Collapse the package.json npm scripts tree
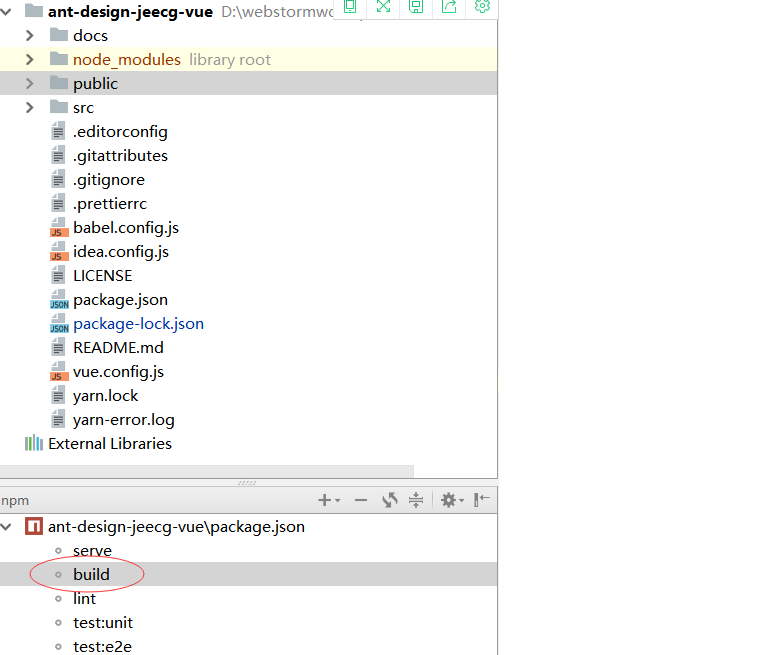 pyautogui.click(x=6, y=527)
